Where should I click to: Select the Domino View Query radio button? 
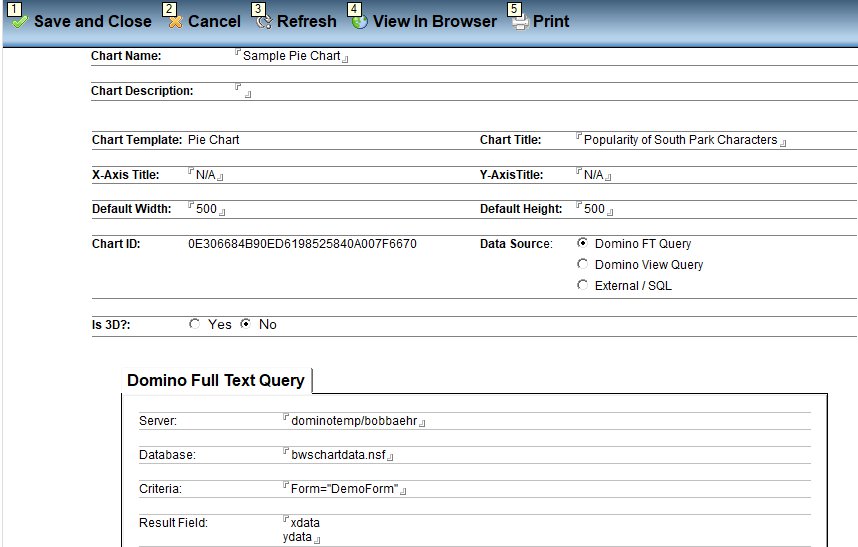coord(583,264)
